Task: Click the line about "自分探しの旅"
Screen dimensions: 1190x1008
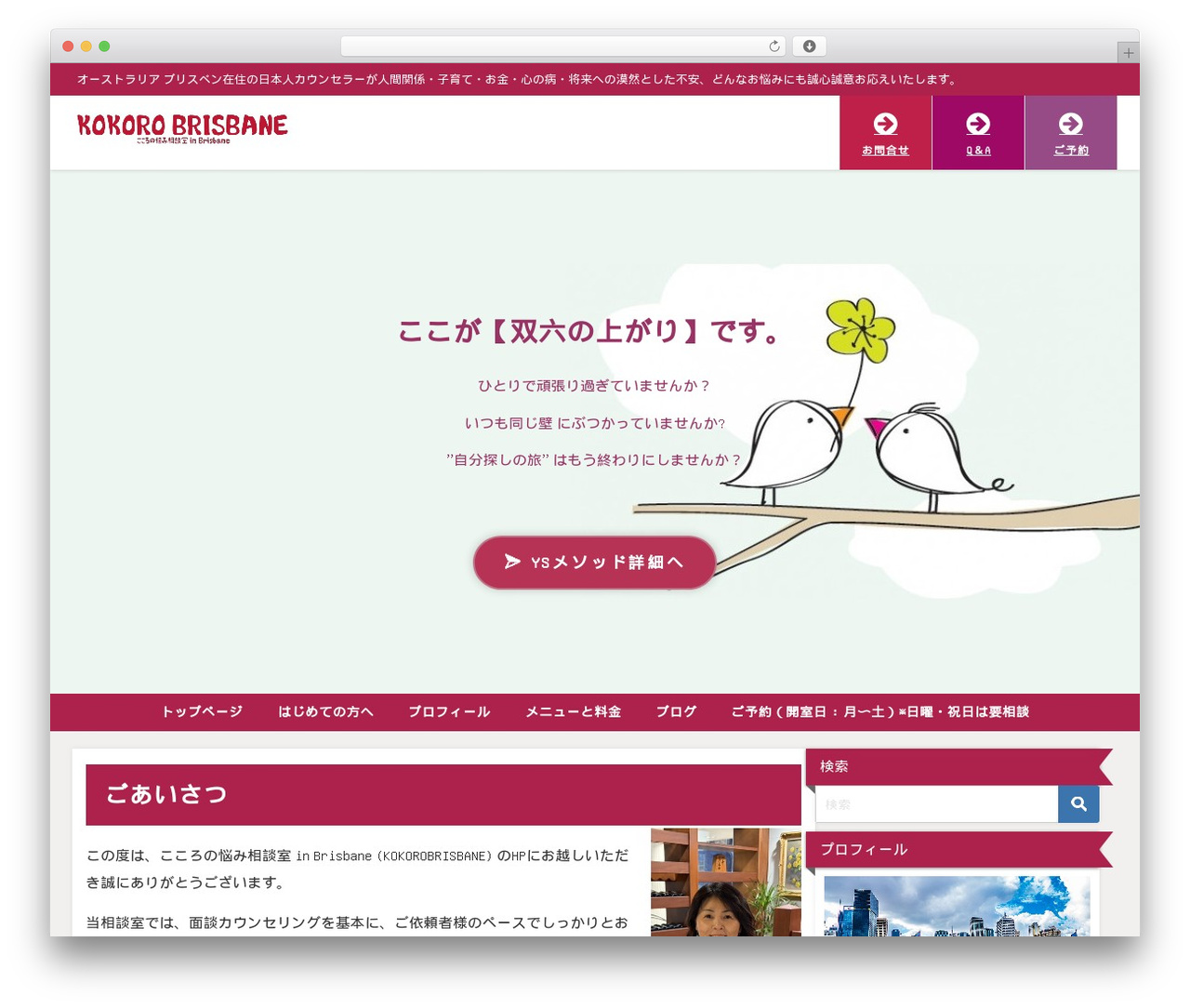Action: click(x=594, y=459)
